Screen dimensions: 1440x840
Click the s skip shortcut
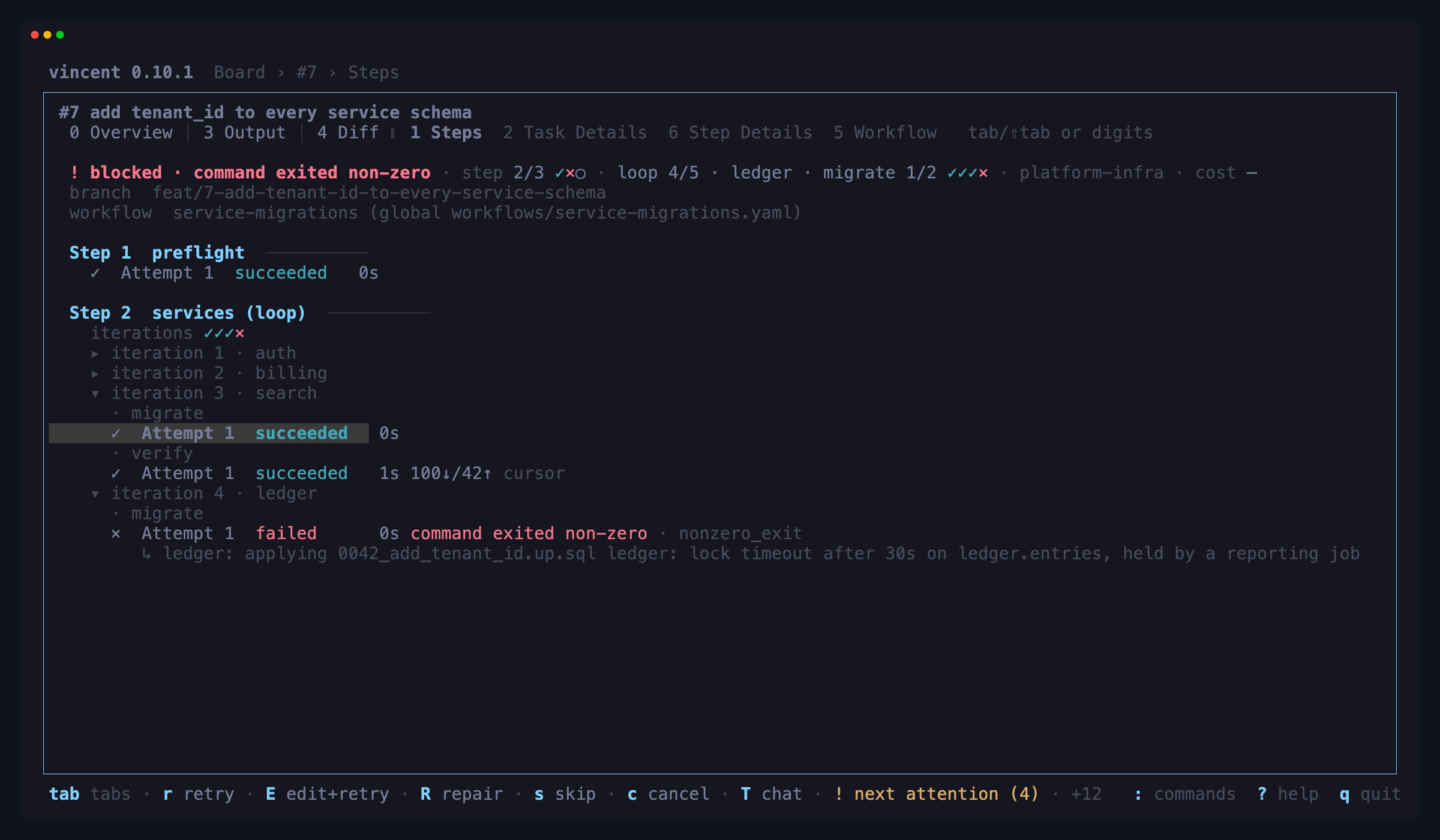coord(565,794)
